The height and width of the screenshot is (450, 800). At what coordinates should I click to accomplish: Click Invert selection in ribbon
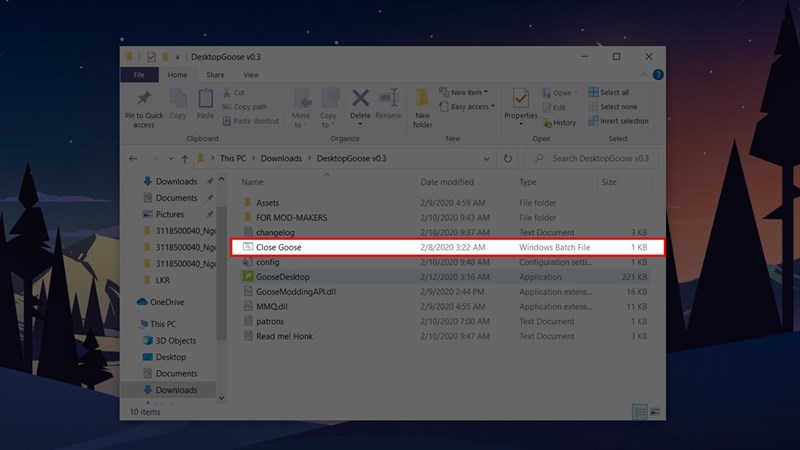[618, 121]
